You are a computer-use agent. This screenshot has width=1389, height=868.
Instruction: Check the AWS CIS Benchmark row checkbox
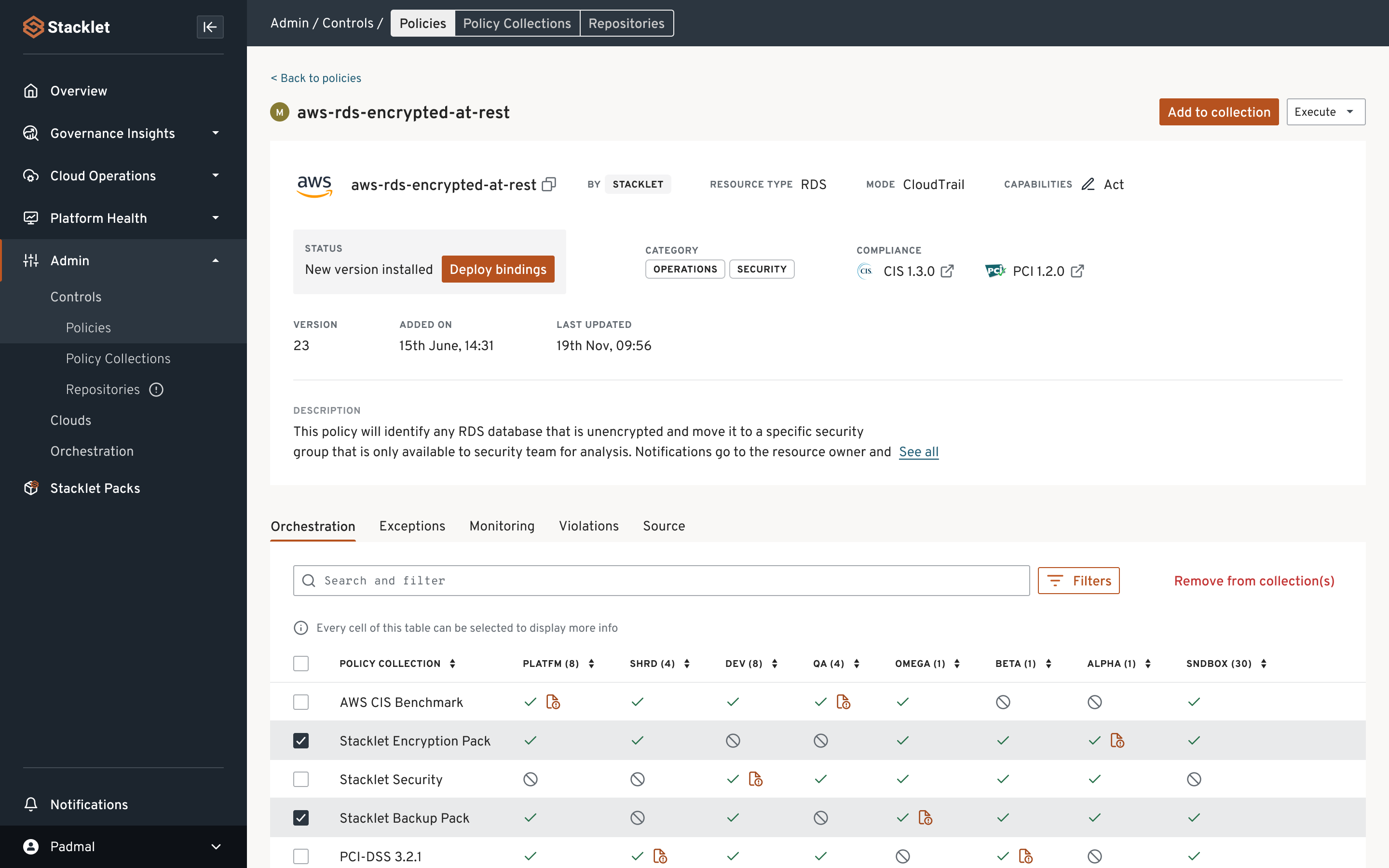(x=301, y=702)
